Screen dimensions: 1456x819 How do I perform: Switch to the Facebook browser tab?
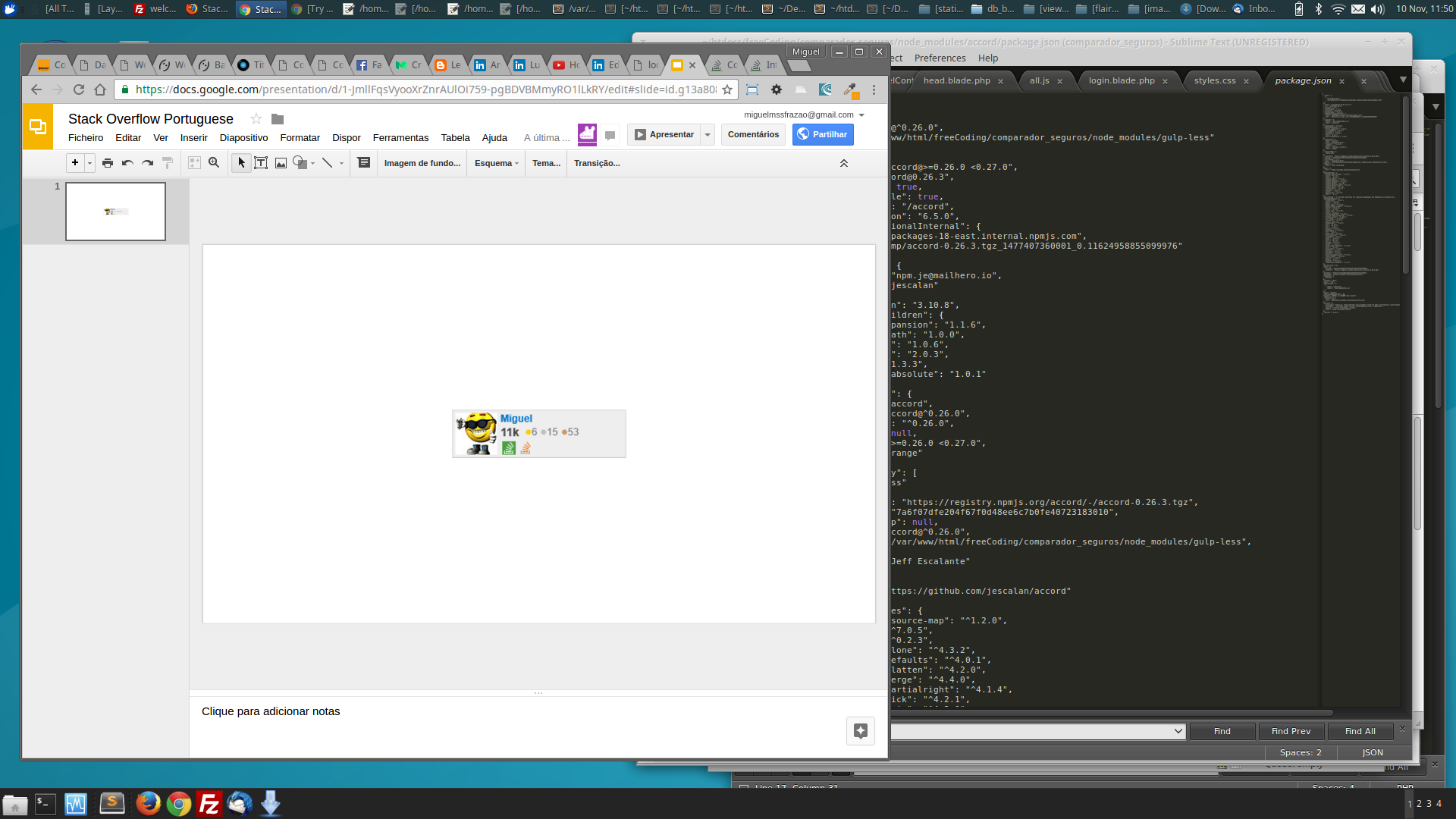[369, 65]
